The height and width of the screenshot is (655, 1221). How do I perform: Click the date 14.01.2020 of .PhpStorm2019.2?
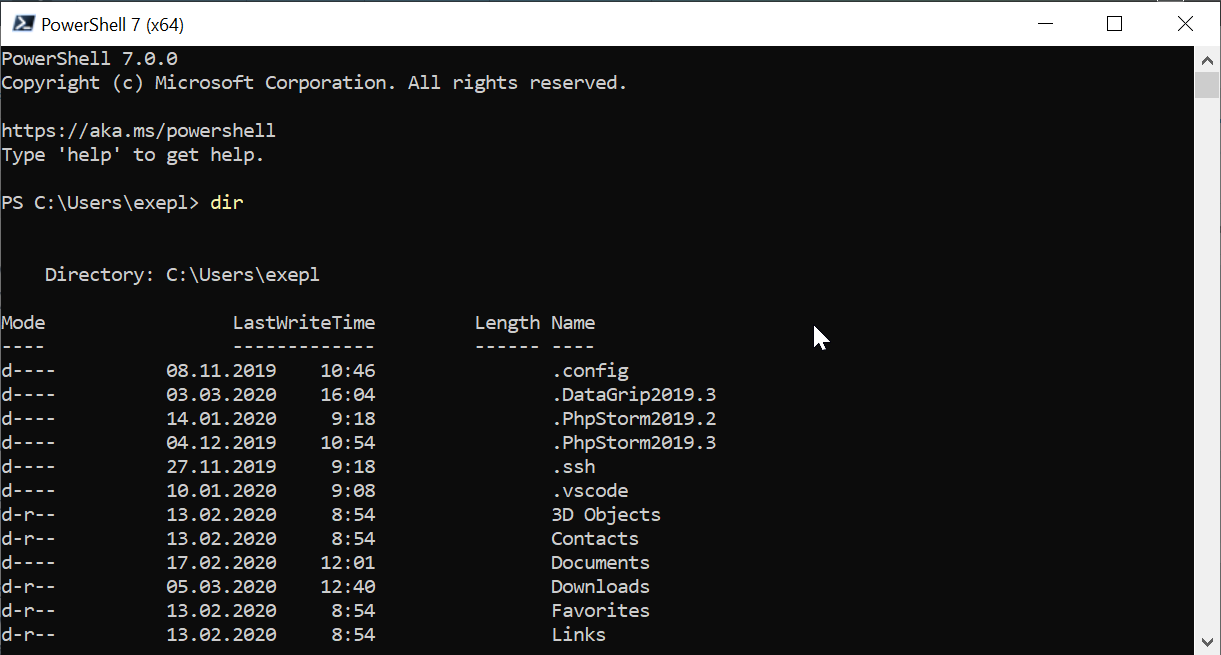click(x=221, y=419)
